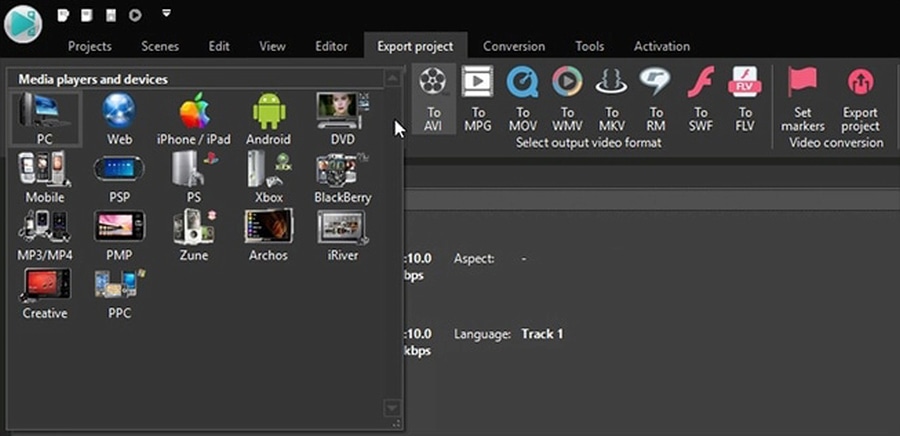900x436 pixels.
Task: Set output format To RM
Action: click(x=656, y=99)
